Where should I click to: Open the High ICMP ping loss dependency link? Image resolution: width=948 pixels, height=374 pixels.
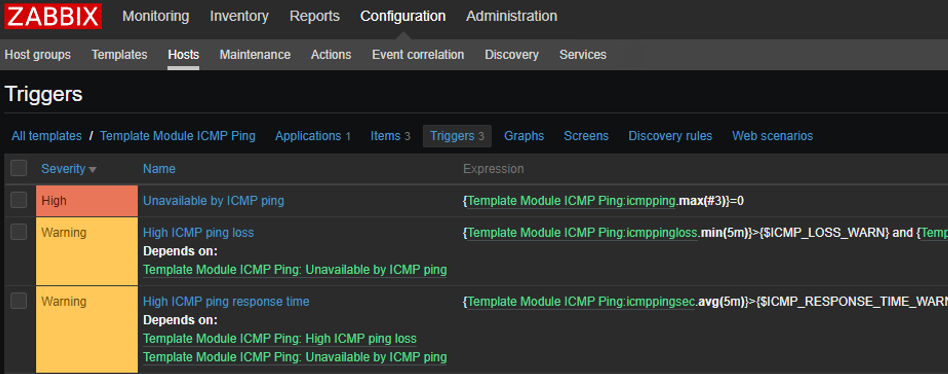[x=280, y=338]
